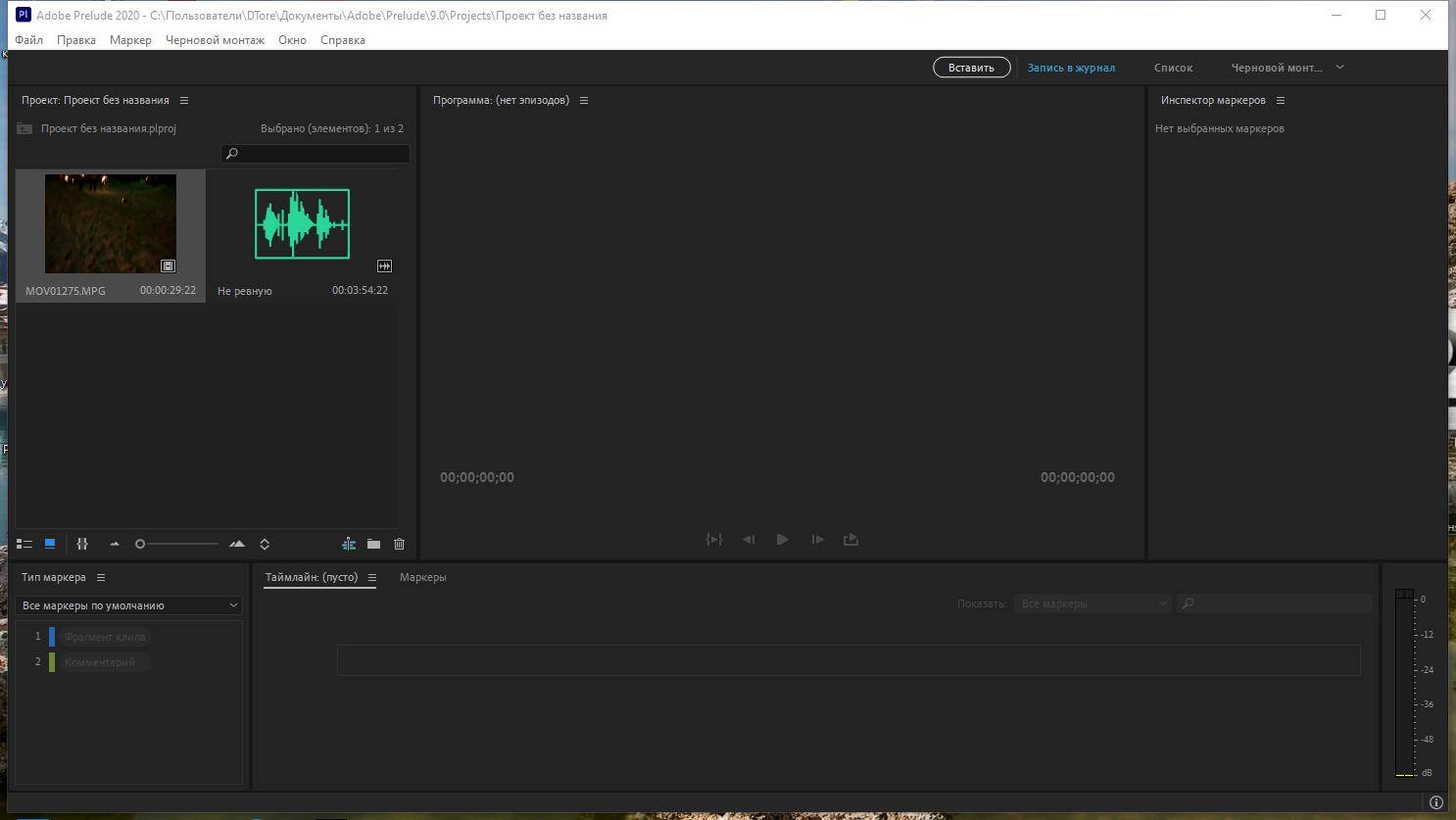Open the Программа panel menu icon
Screen dimensions: 1456x820
(x=583, y=100)
